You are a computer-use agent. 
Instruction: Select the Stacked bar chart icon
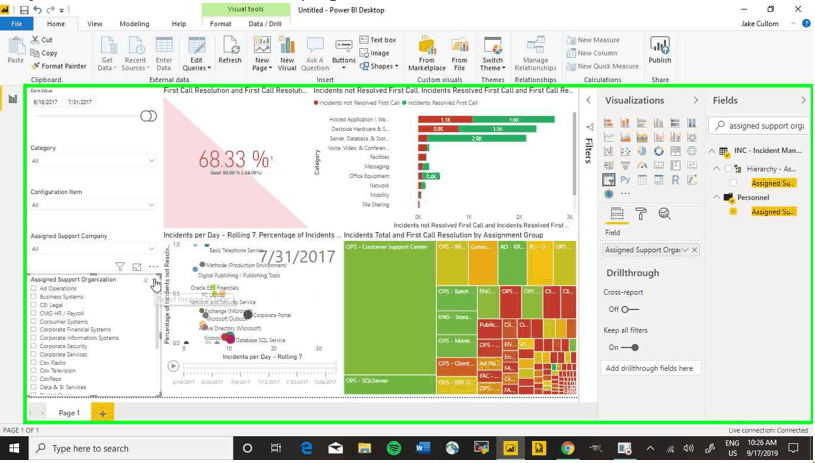point(609,123)
